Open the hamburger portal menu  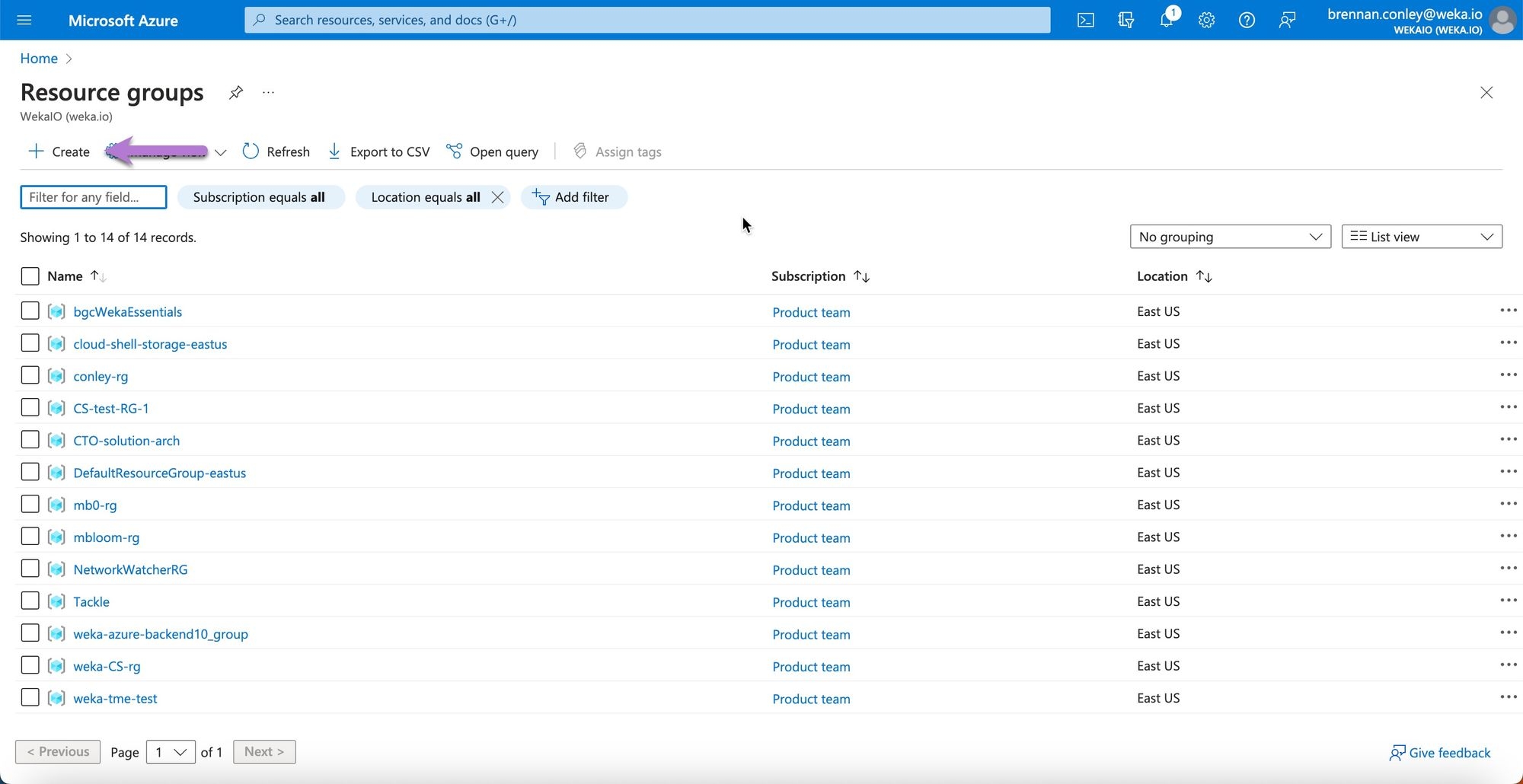click(x=24, y=20)
